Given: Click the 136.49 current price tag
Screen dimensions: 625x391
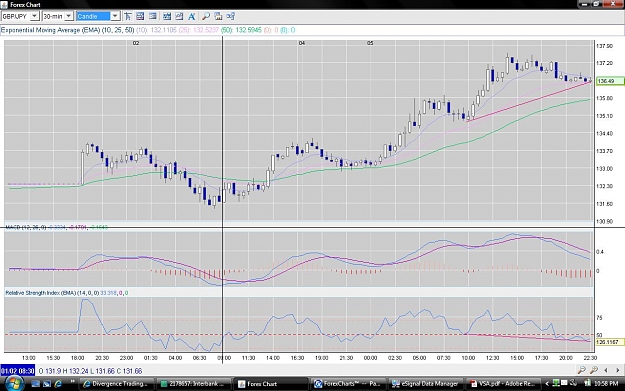Looking at the screenshot, I should click(610, 81).
